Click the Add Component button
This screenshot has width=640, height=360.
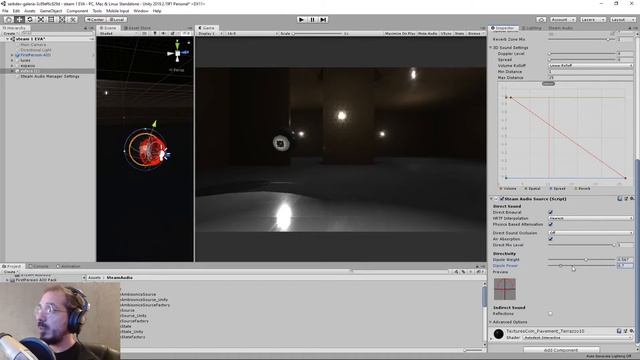pos(561,350)
